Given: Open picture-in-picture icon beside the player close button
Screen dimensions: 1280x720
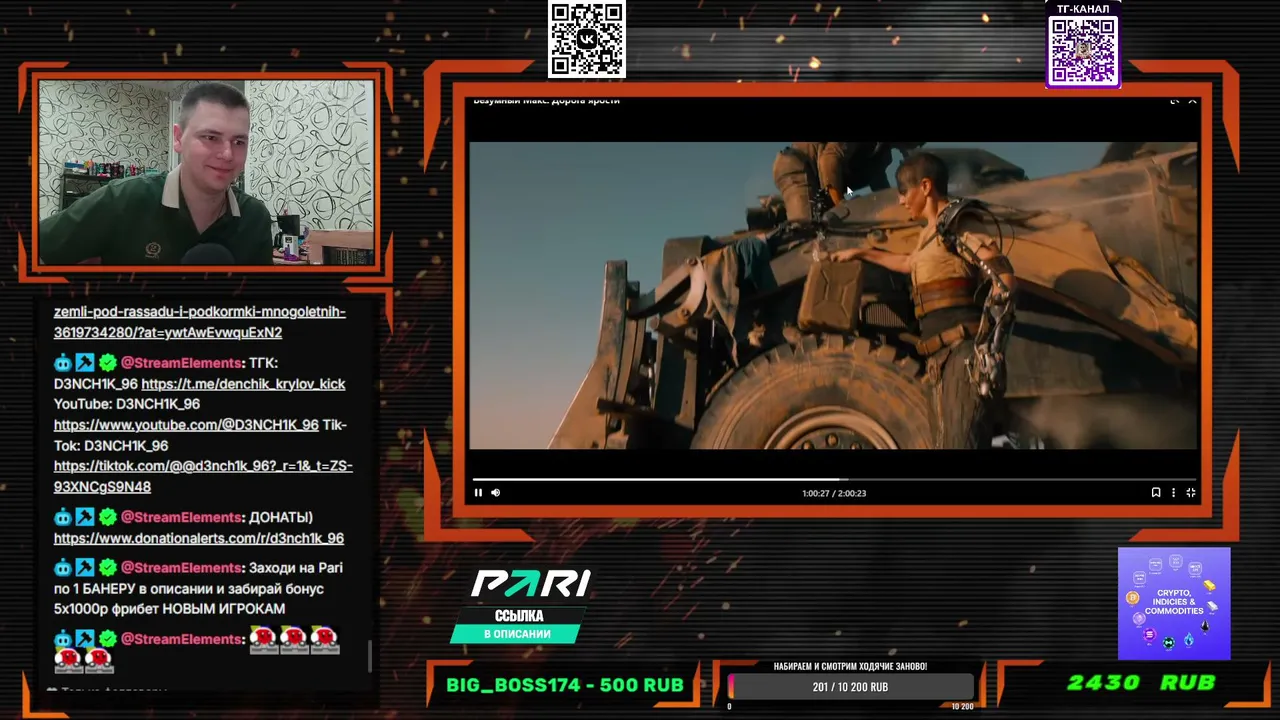Looking at the screenshot, I should point(1174,101).
